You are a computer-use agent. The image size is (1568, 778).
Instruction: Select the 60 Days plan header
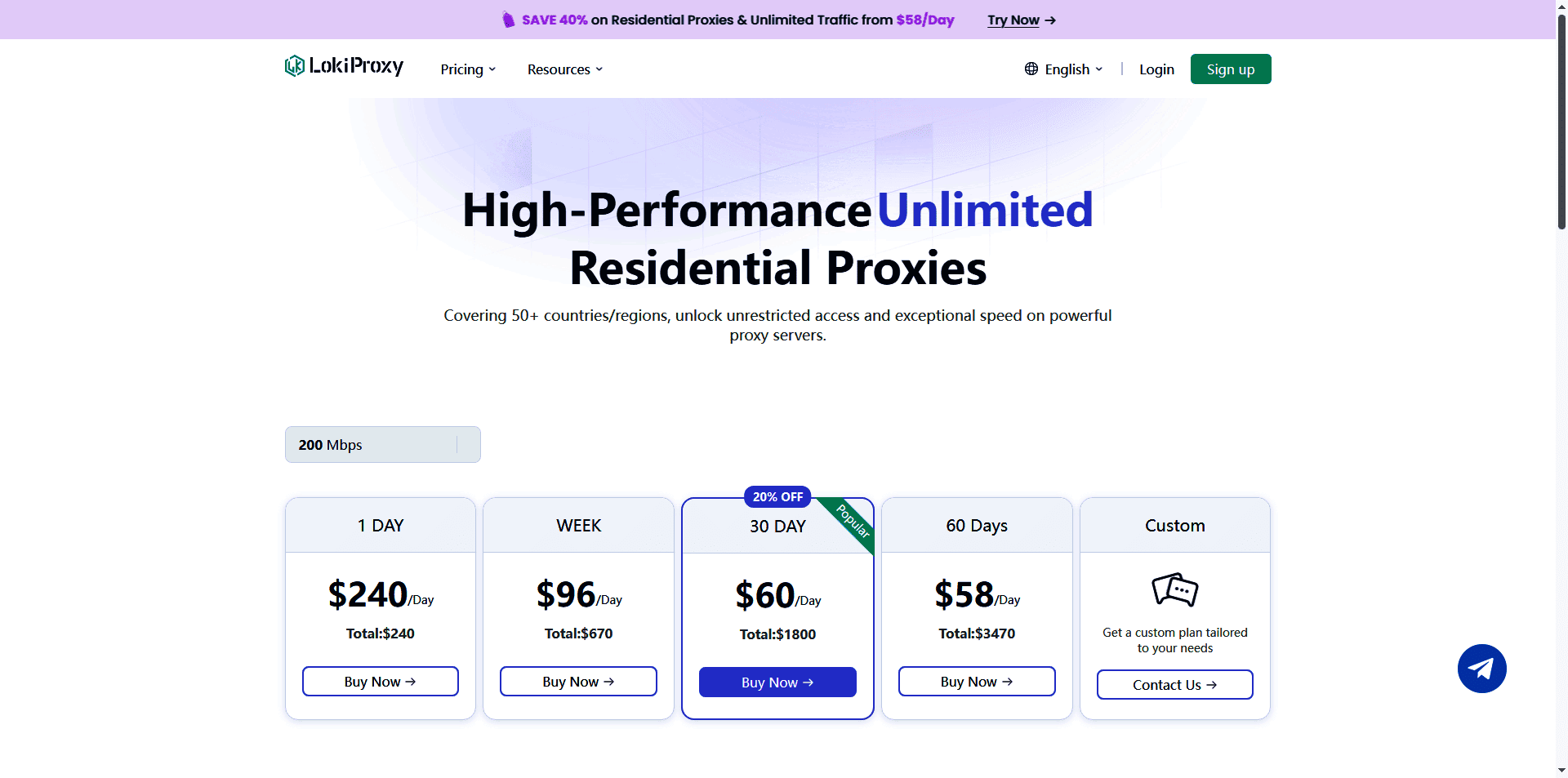[x=977, y=526]
